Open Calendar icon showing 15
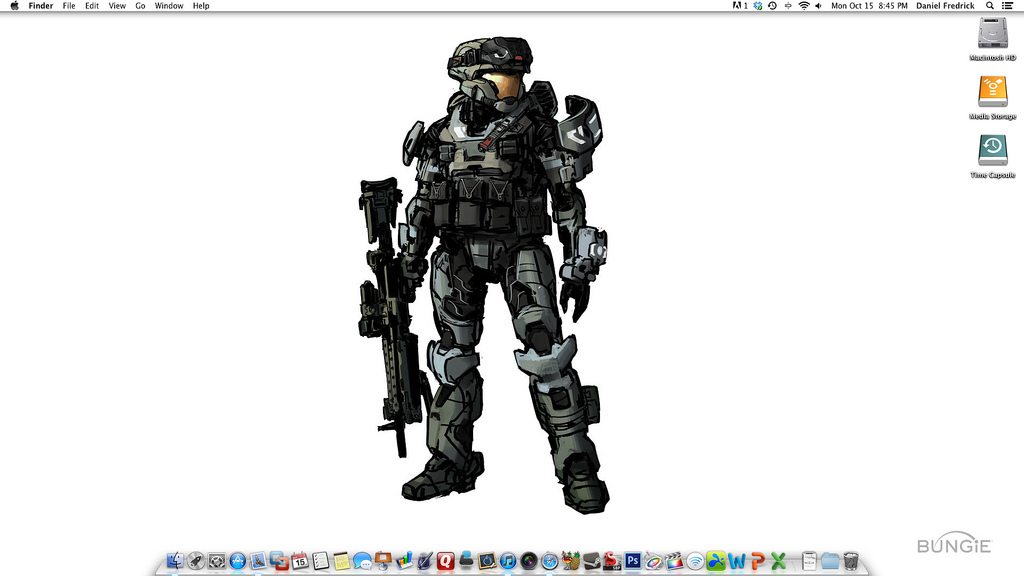Screen dimensions: 1024x576 coord(300,560)
